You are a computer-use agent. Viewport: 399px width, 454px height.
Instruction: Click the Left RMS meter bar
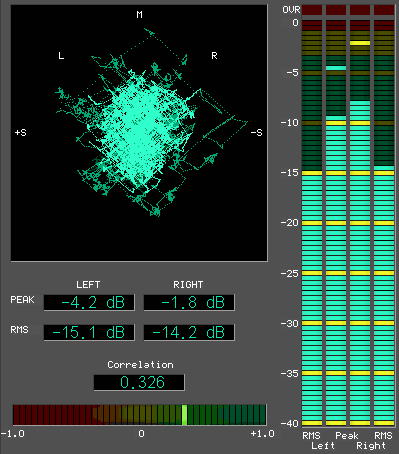312,298
